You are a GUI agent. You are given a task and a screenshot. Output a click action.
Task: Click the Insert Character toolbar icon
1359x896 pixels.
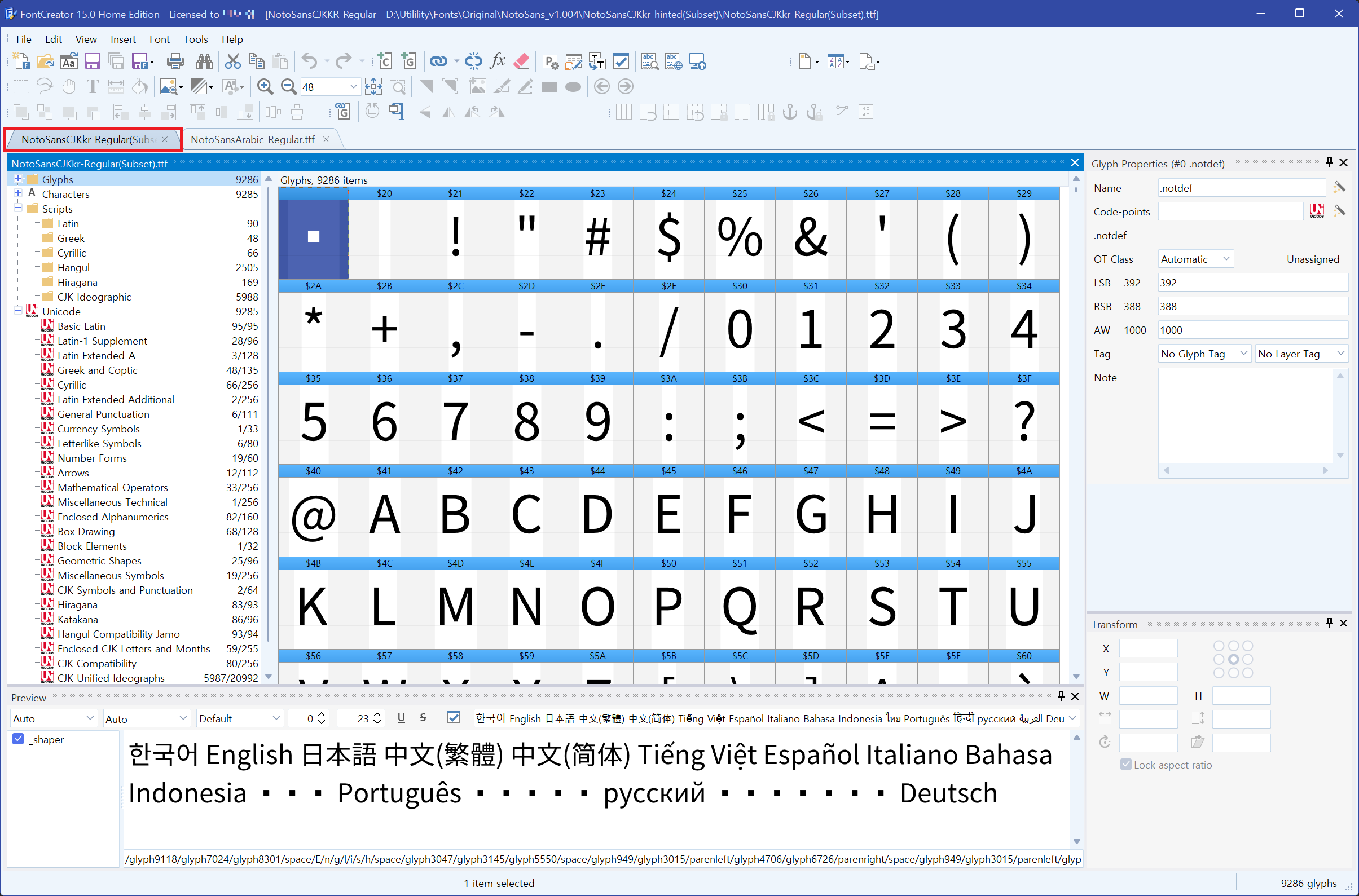pos(385,61)
